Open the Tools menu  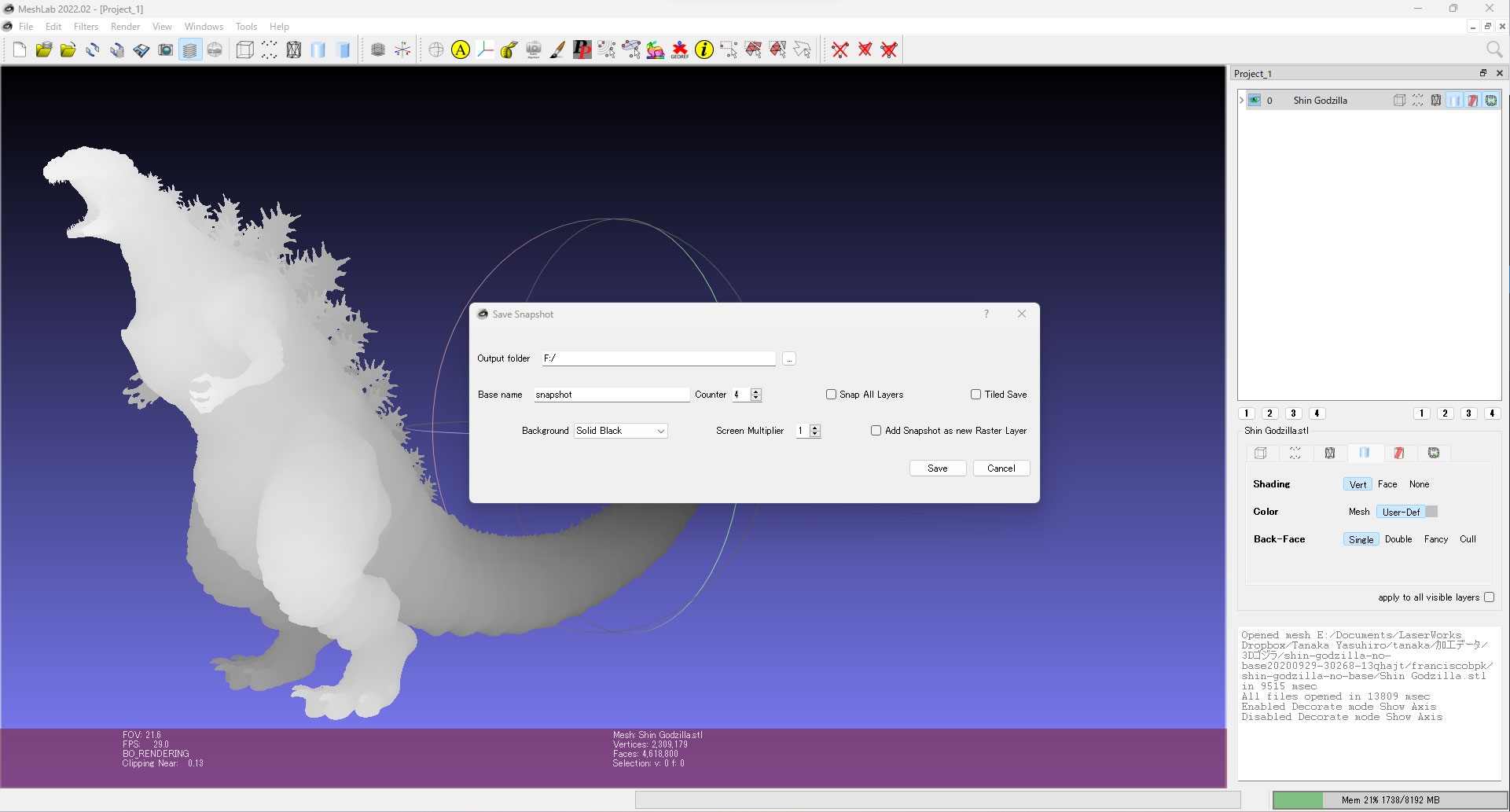coord(246,27)
